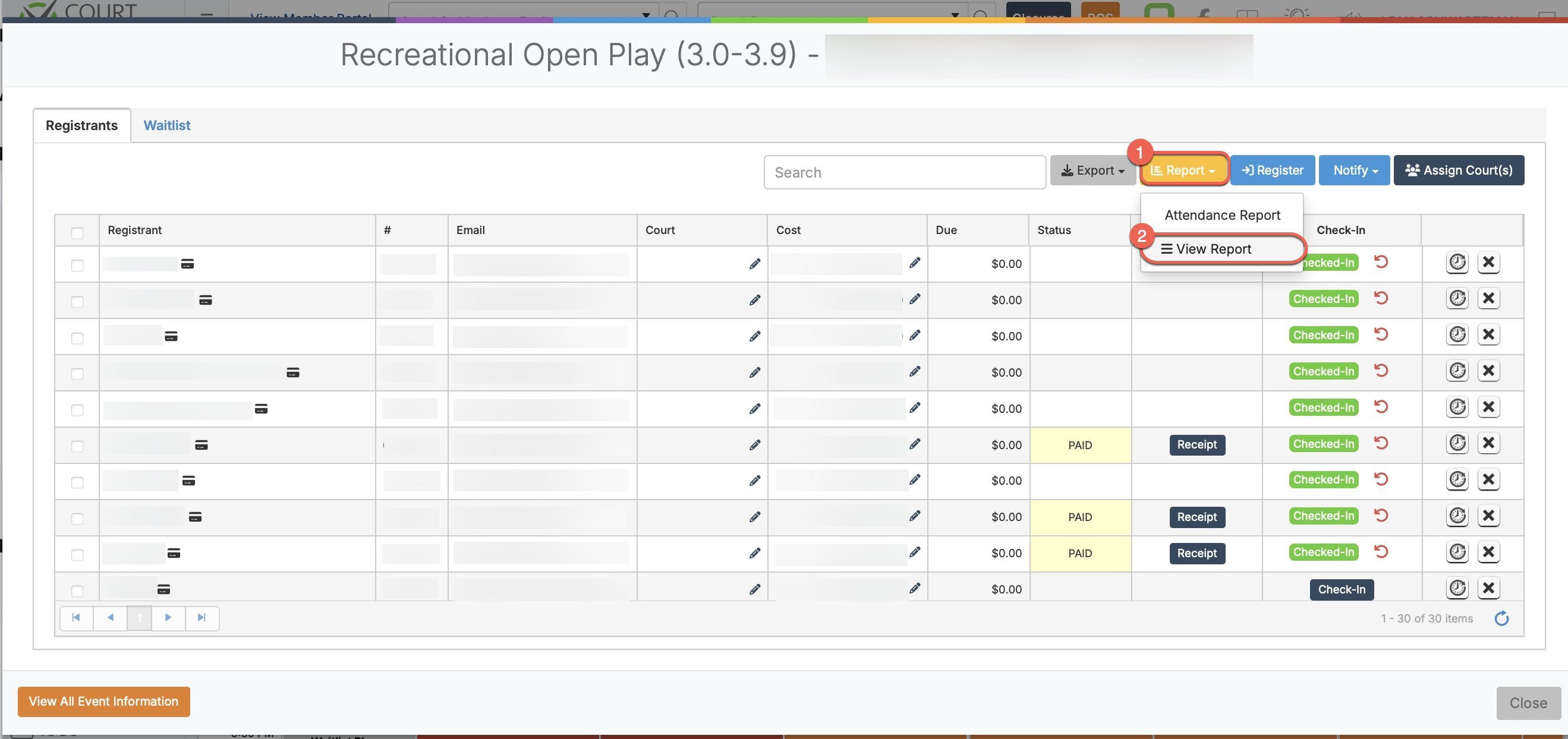Switch to the Waitlist tab
The height and width of the screenshot is (739, 1568).
click(167, 124)
